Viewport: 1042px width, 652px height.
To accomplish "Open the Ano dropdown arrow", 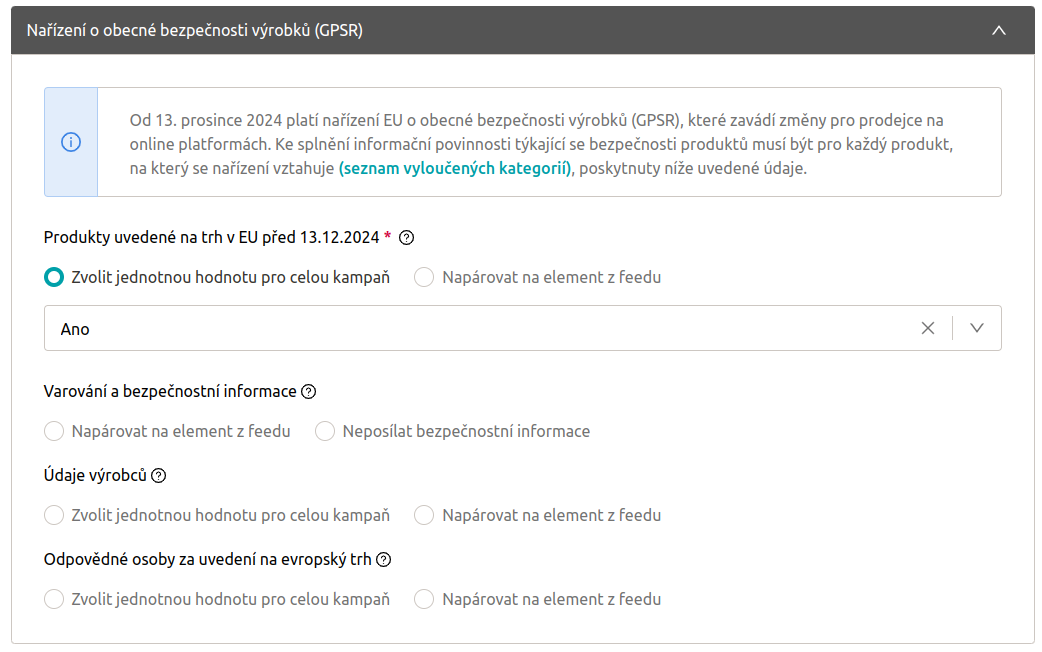I will click(x=976, y=328).
